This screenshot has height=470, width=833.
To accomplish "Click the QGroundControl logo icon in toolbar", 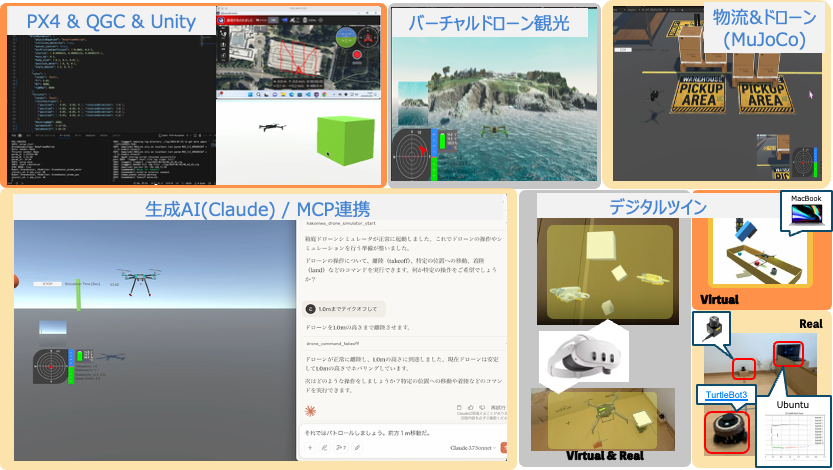I will coord(221,20).
